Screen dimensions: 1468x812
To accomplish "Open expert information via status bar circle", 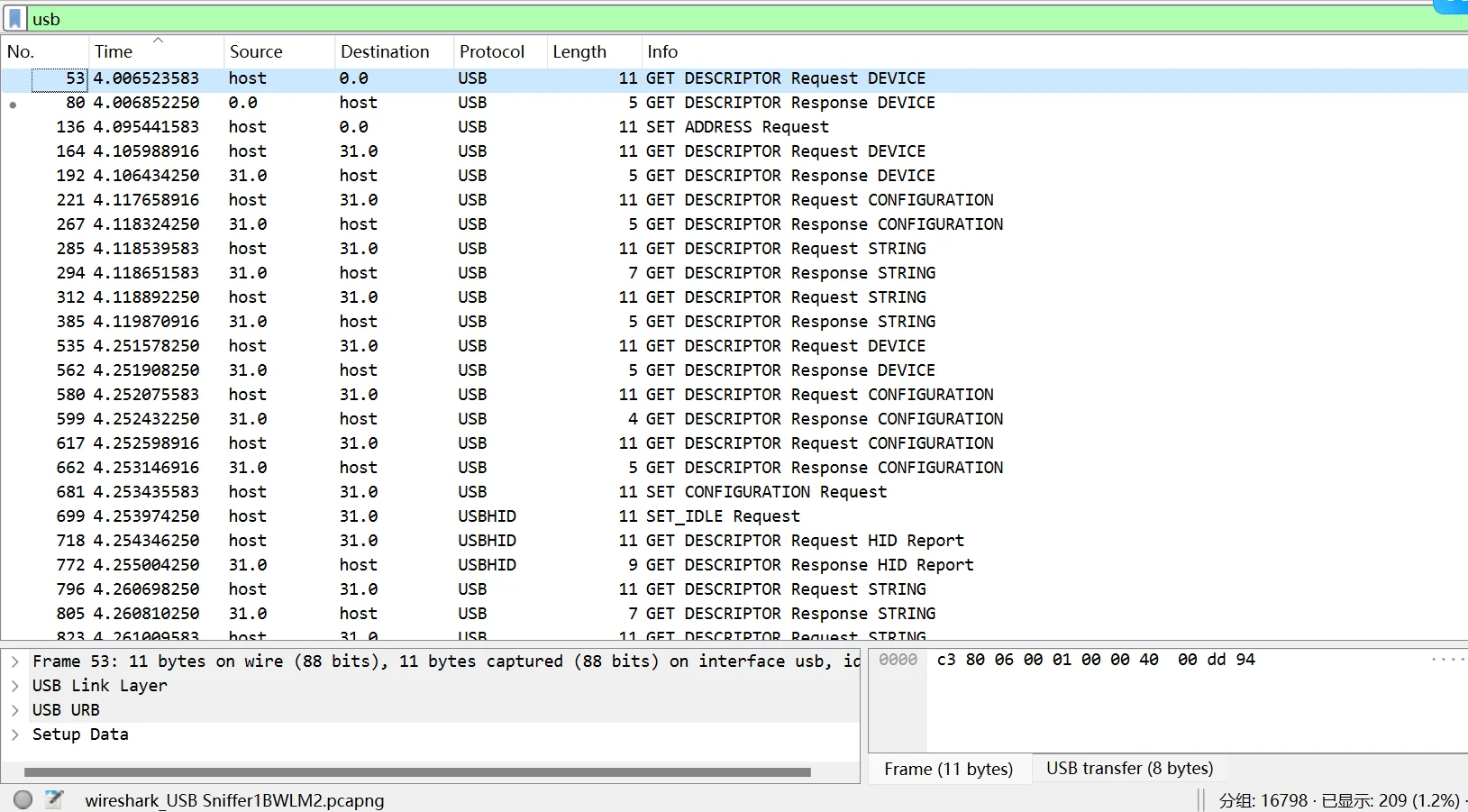I will tap(23, 799).
